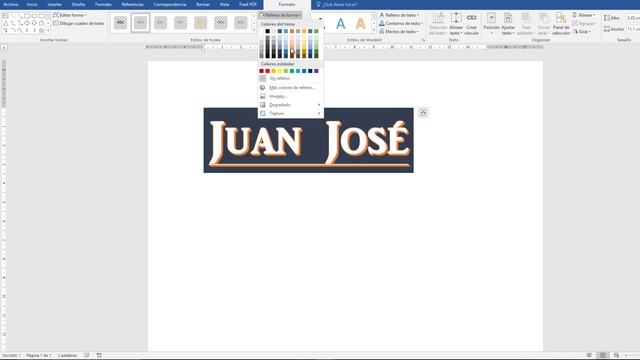Apply the orange A WordArt style
The image size is (640, 360).
360,24
